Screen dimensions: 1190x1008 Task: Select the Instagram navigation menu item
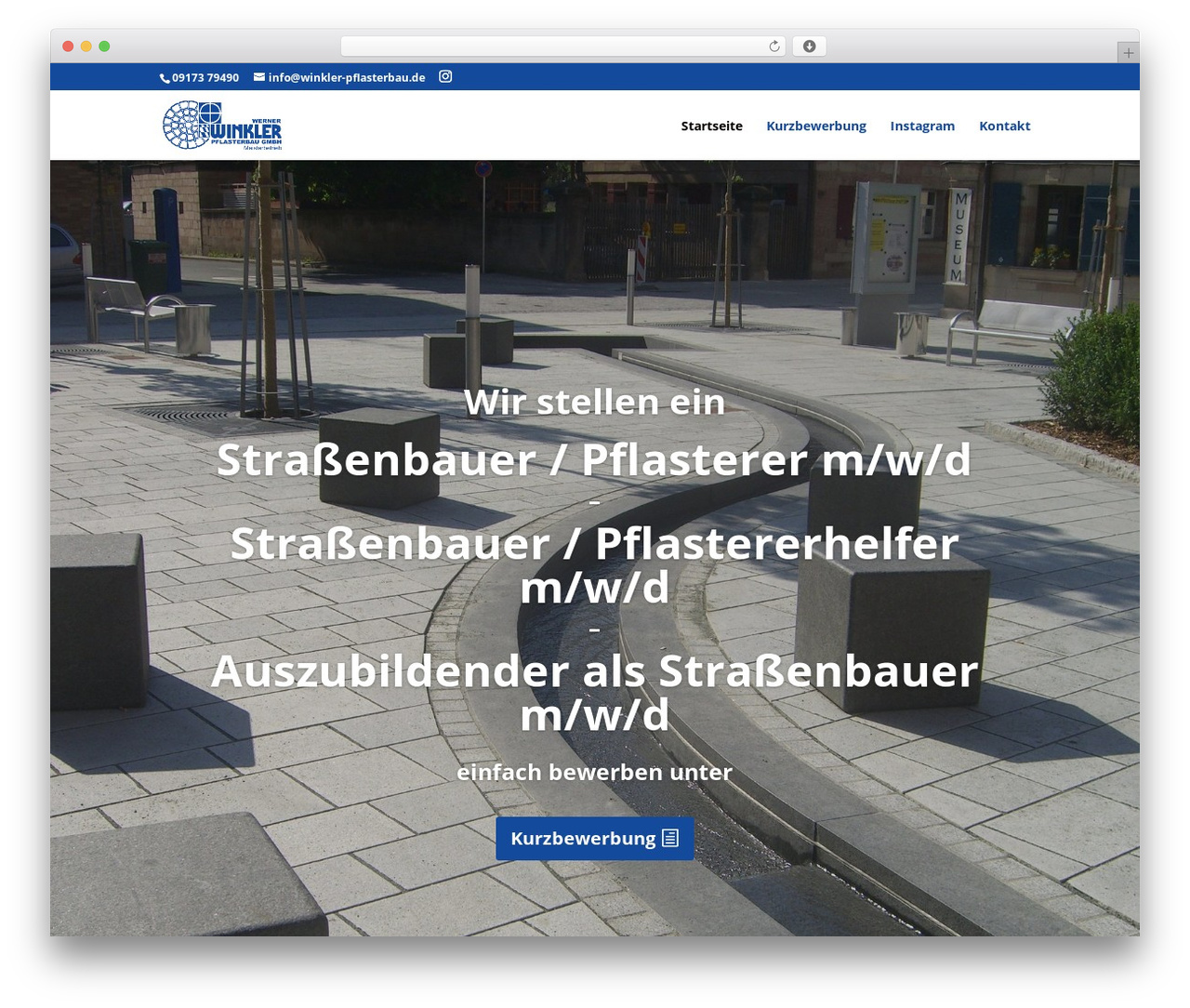tap(922, 126)
